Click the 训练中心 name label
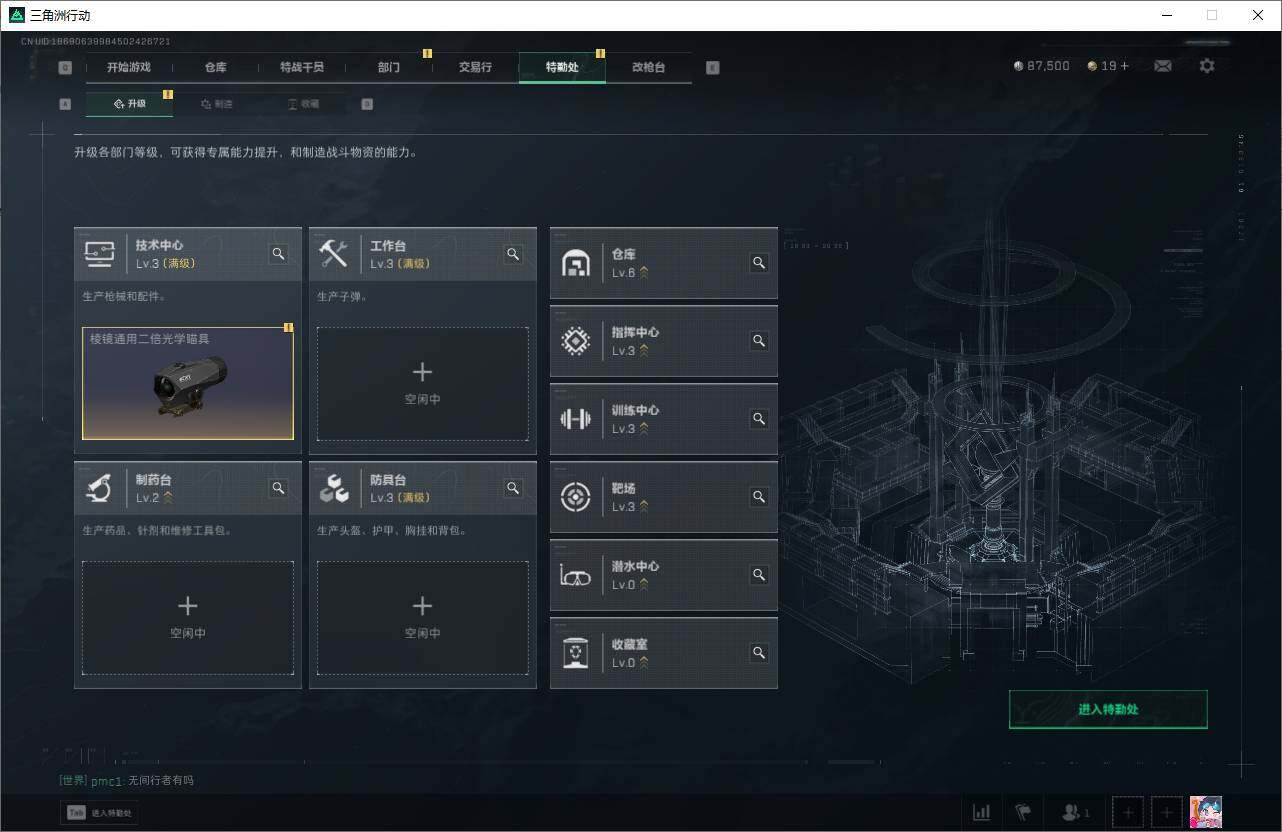 pyautogui.click(x=635, y=411)
